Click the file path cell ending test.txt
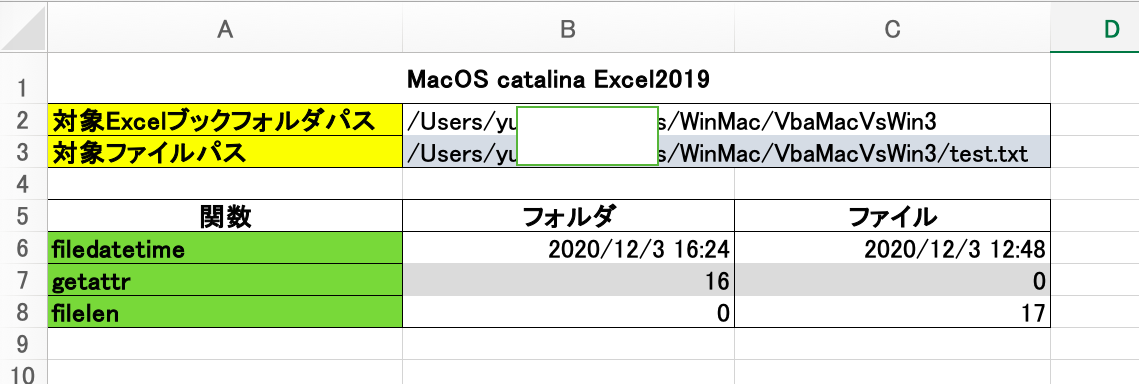The width and height of the screenshot is (1139, 384). click(x=726, y=152)
